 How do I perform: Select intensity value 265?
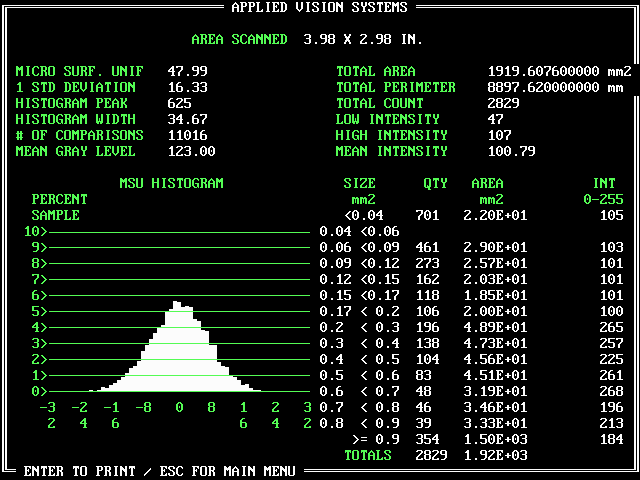pos(611,327)
